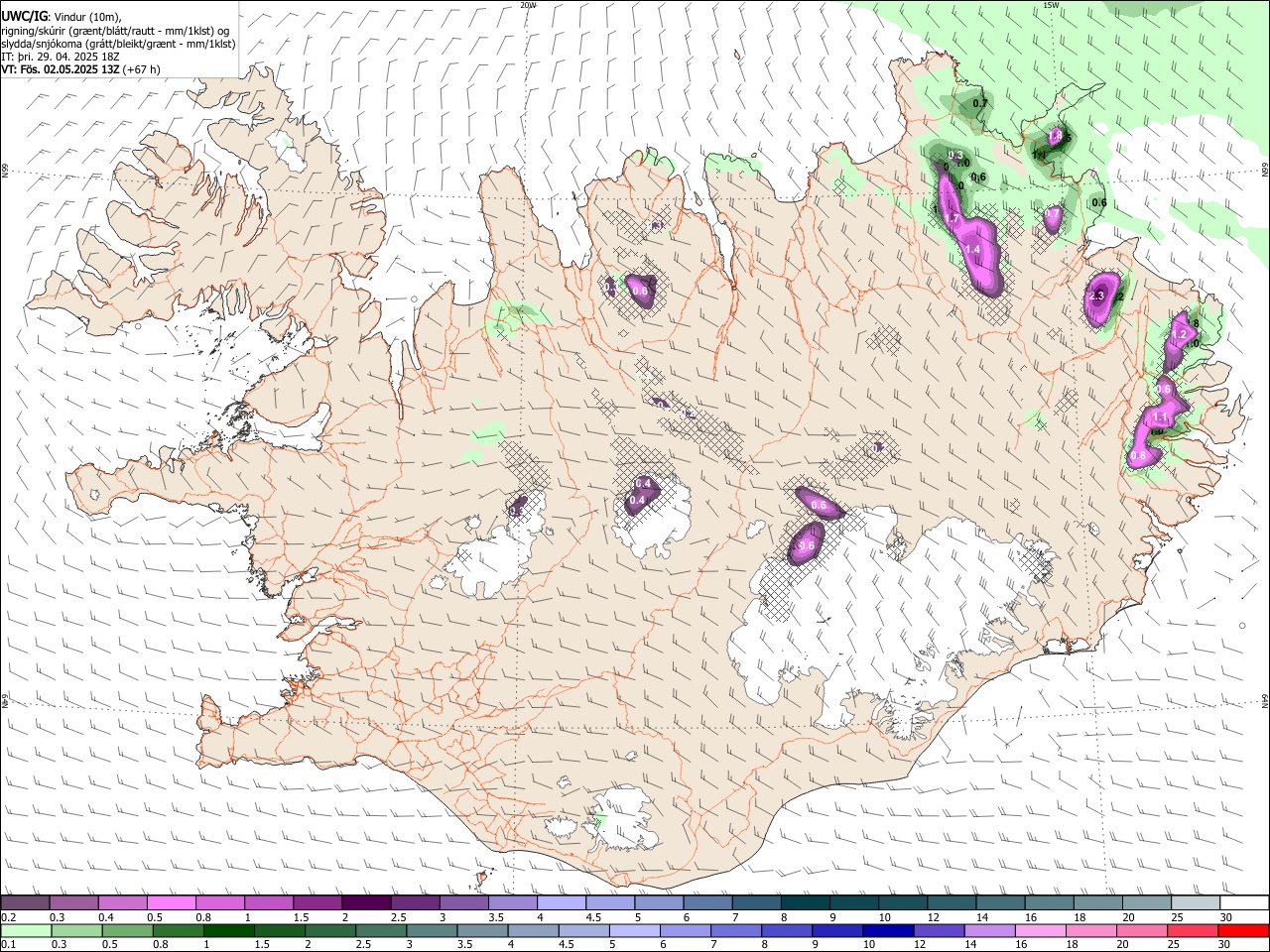The image size is (1270, 952).
Task: Click the dark mauve 0.2 swatch in the upper legend bar
Action: (26, 902)
